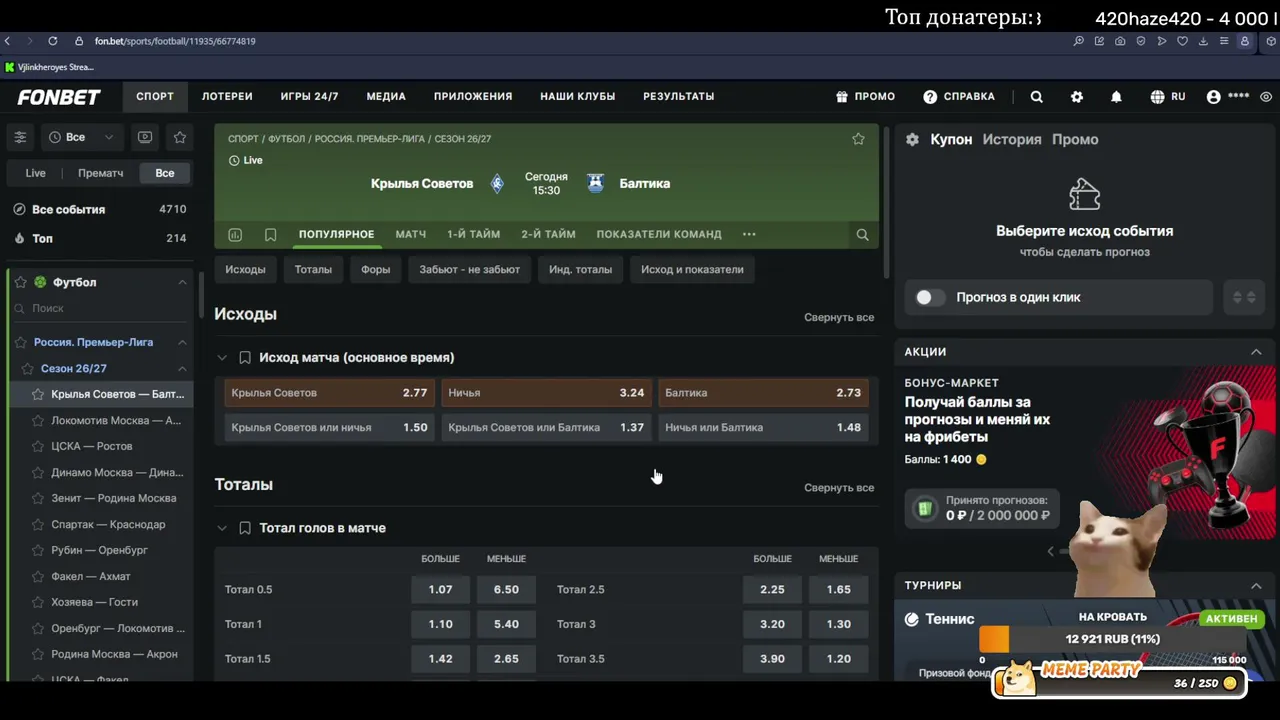Open the user account profile icon
Screen dimensions: 1280x720
tap(1213, 96)
